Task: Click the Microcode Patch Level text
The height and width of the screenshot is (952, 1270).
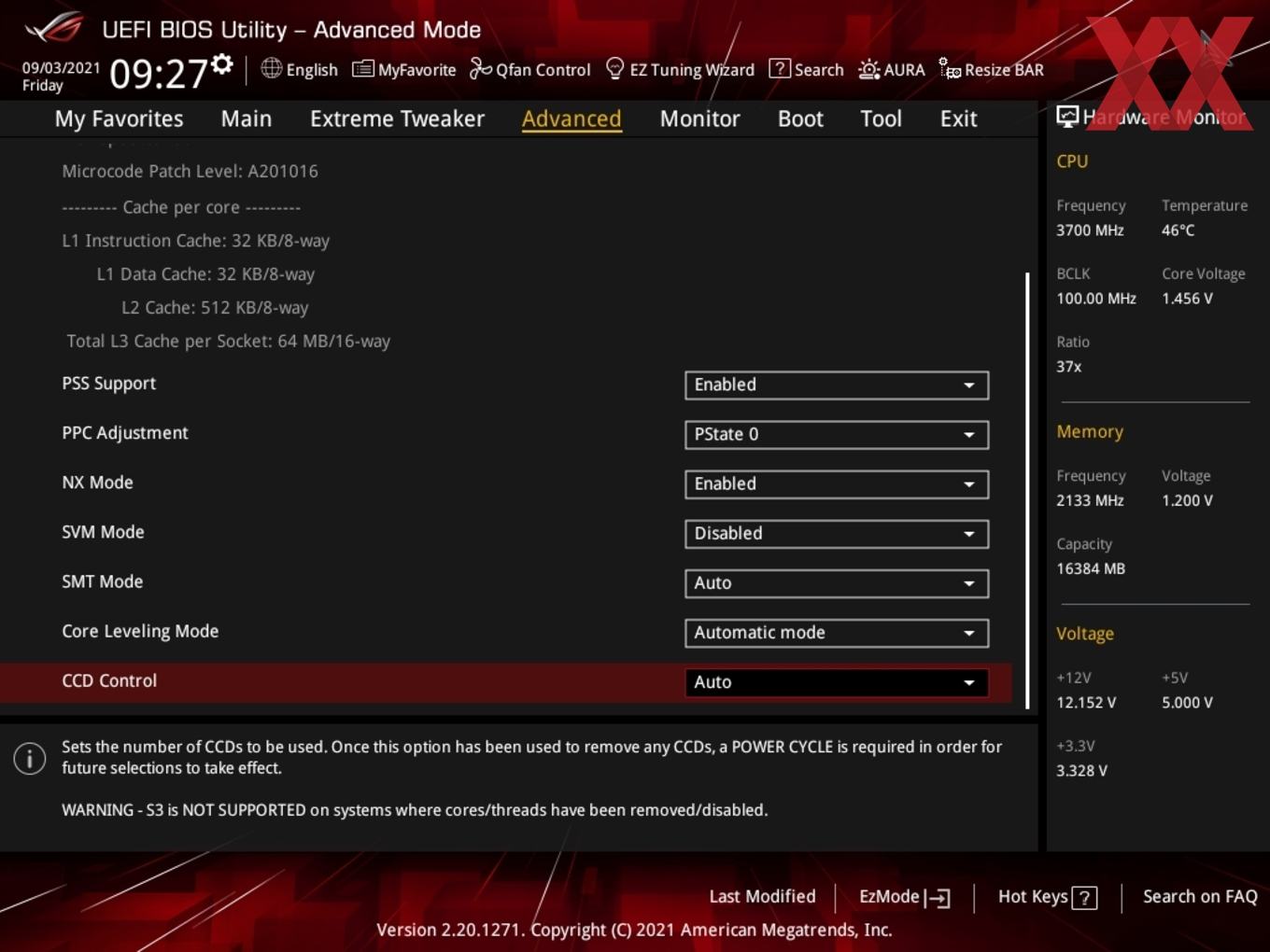Action: [190, 171]
